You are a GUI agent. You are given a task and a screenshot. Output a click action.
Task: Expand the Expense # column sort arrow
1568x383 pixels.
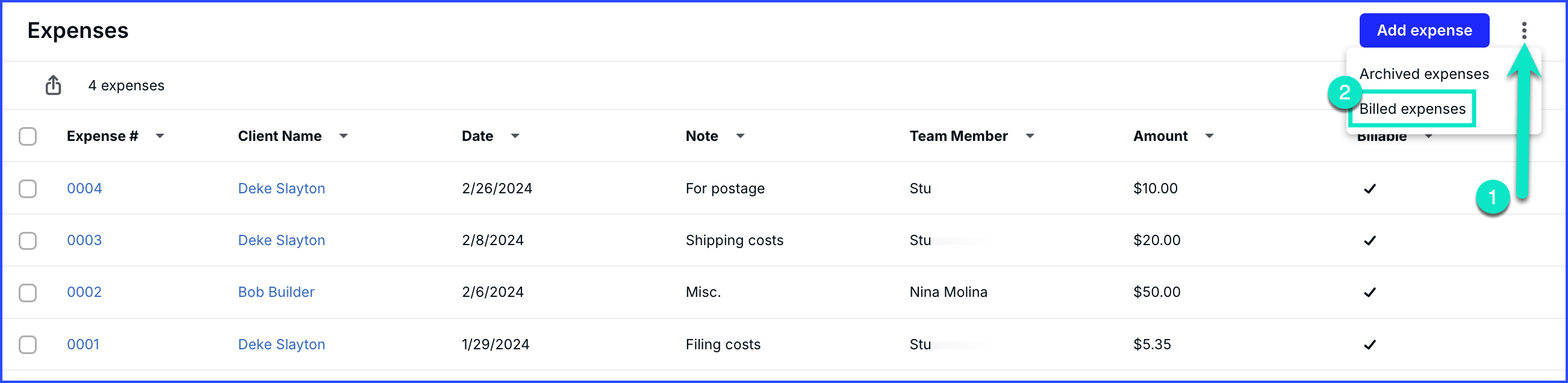click(160, 135)
